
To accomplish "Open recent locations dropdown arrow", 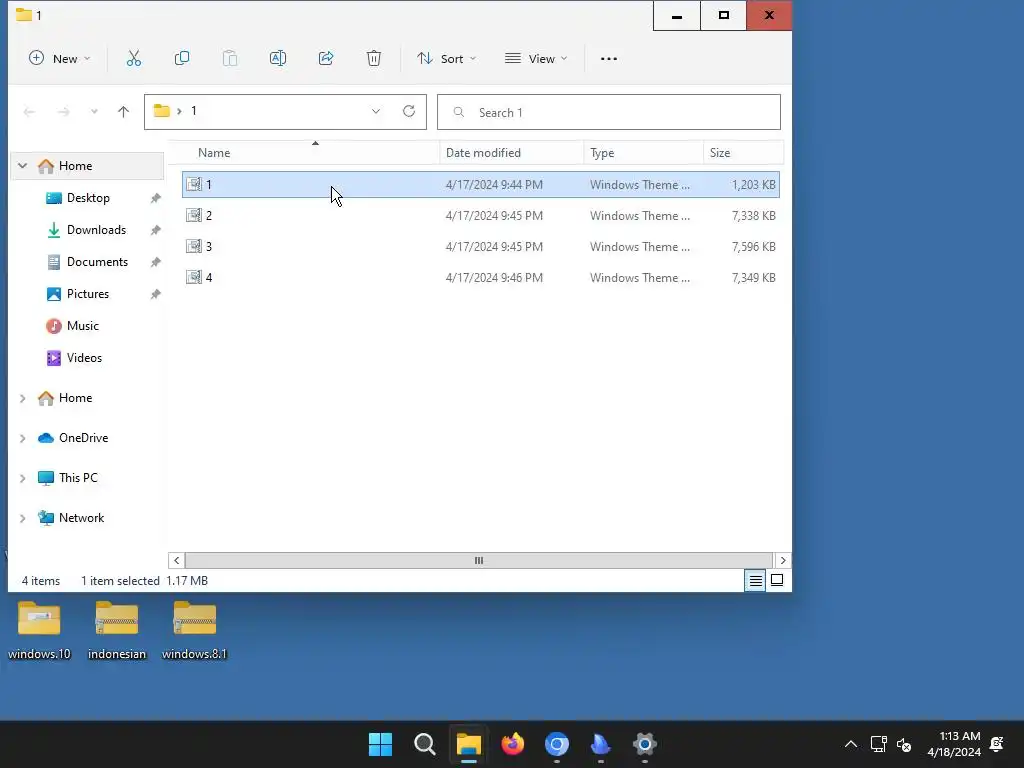I will [94, 112].
